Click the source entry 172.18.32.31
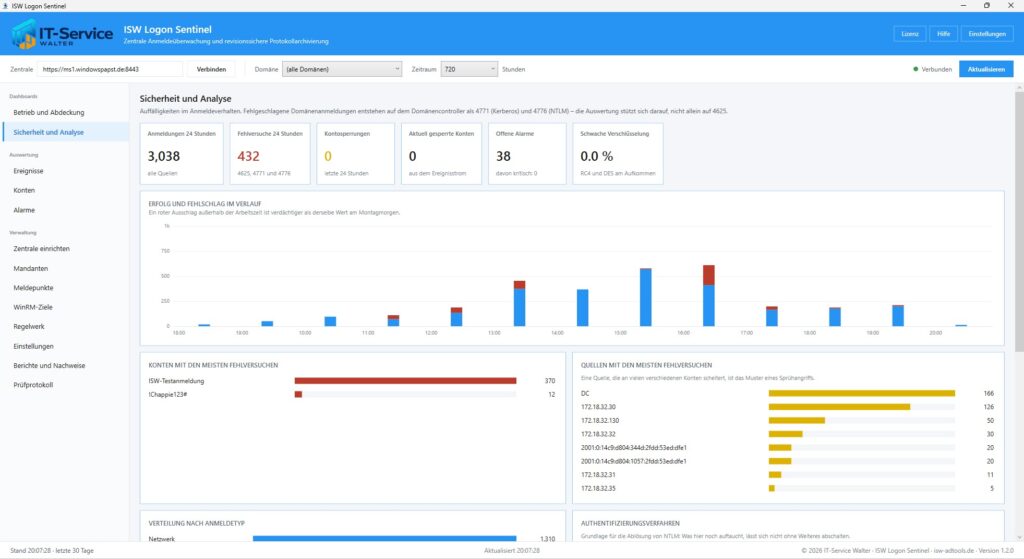1024x559 pixels. point(598,475)
